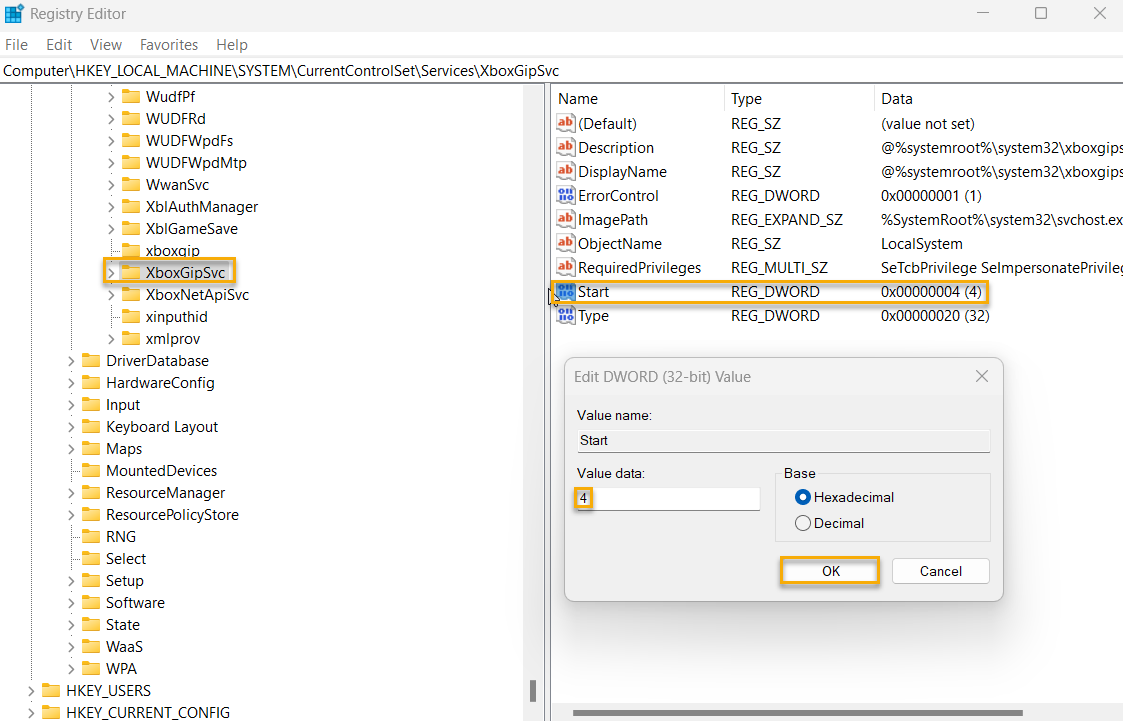Click the Registry Editor app icon in title bar

(14, 14)
